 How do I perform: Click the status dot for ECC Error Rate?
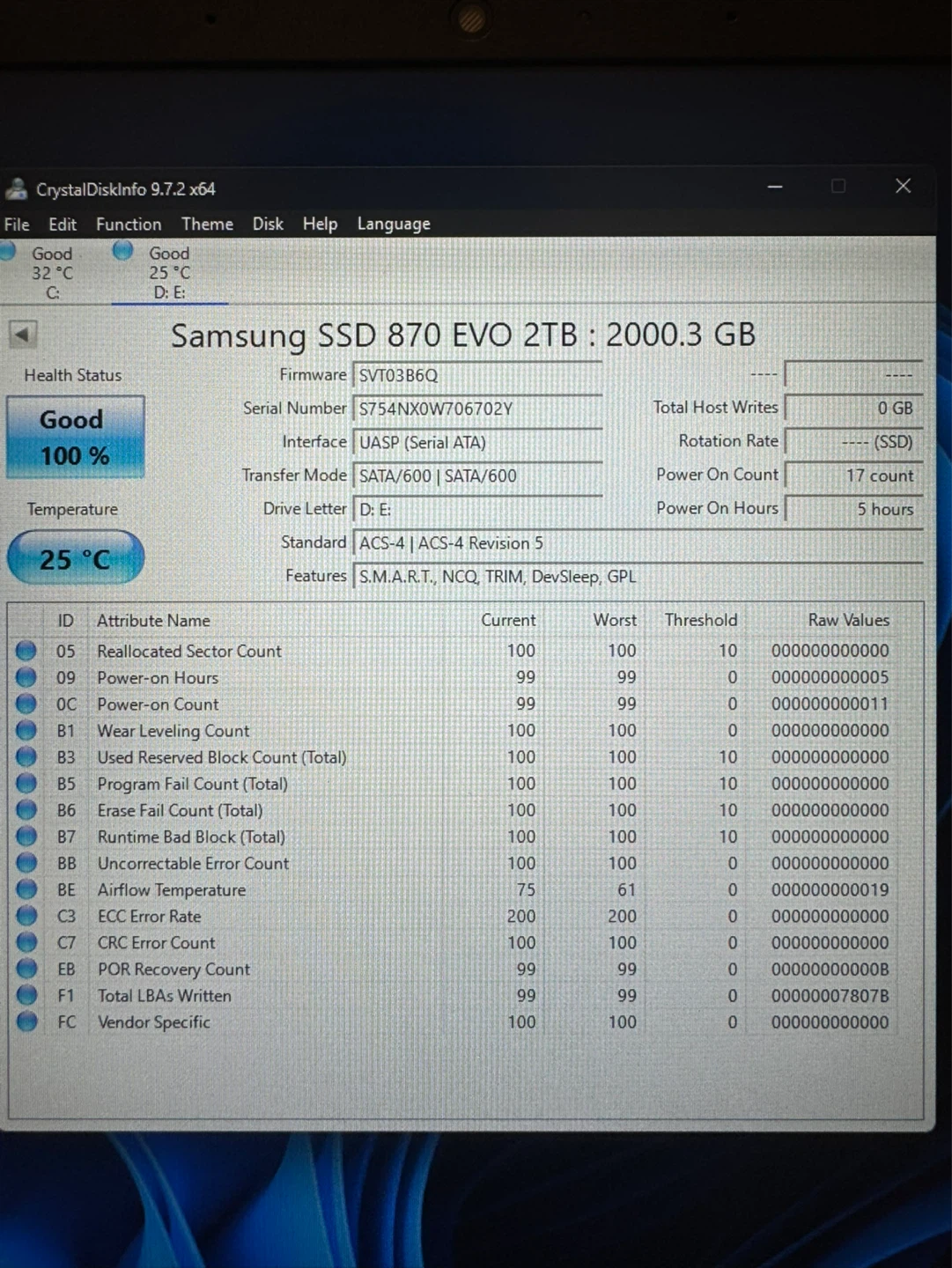coord(26,915)
